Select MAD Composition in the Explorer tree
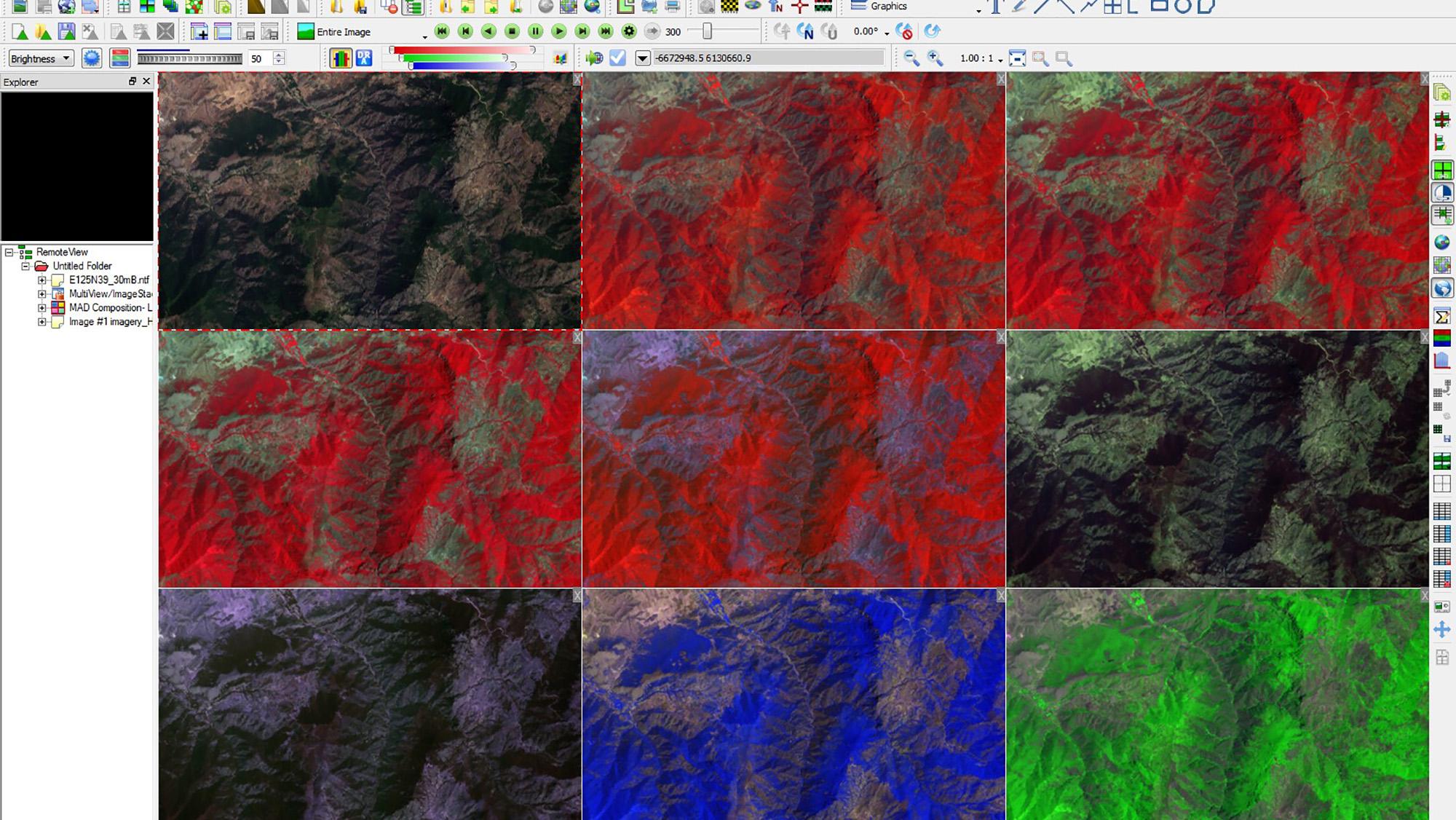Screen dimensions: 1456x820 (x=104, y=307)
